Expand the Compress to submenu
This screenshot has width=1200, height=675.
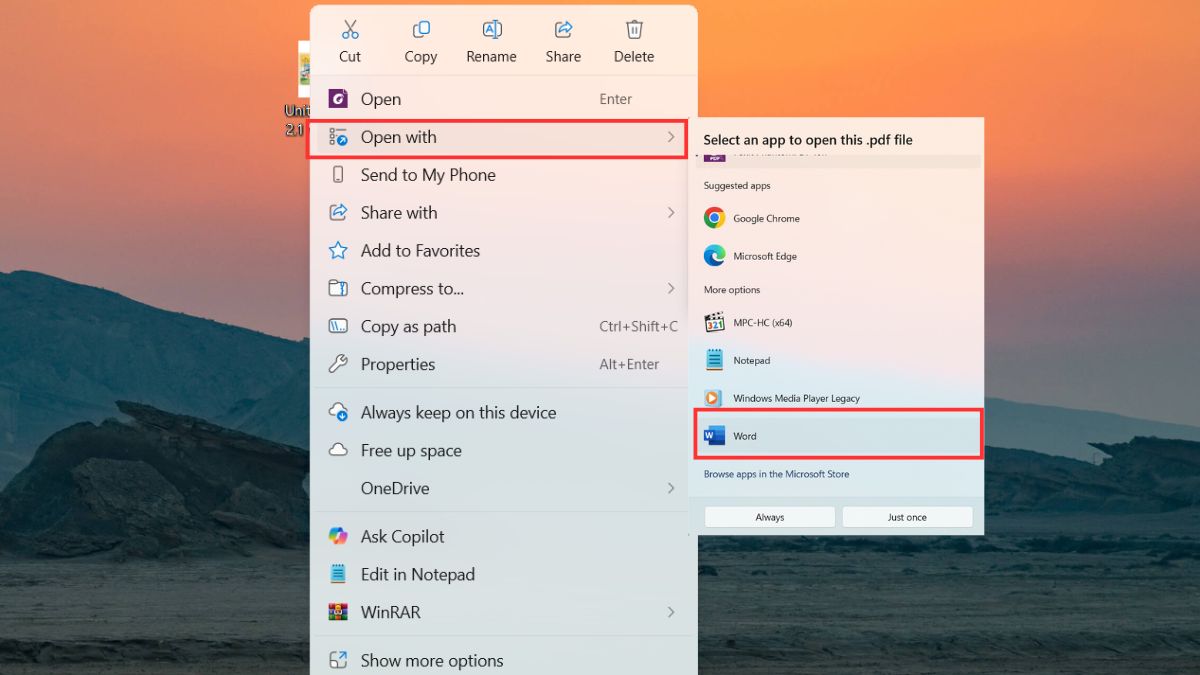(x=411, y=288)
